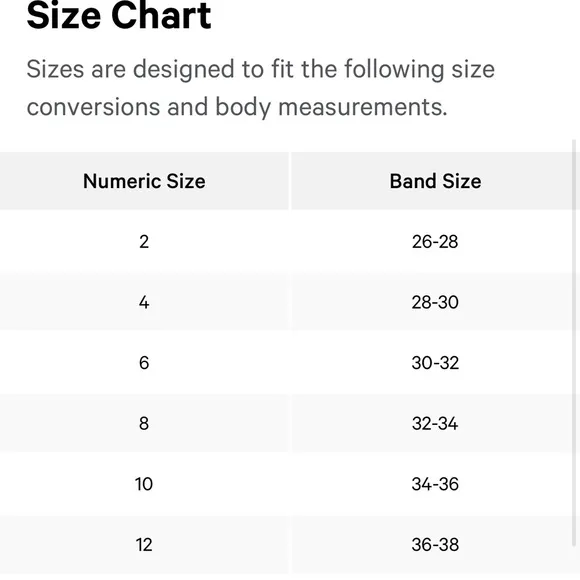The height and width of the screenshot is (580, 580).
Task: Click the word 'Chart' in the title
Action: click(x=161, y=16)
